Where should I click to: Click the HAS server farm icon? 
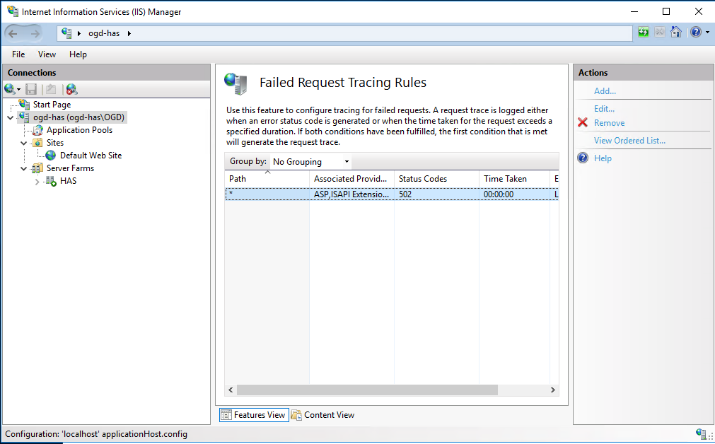point(51,181)
